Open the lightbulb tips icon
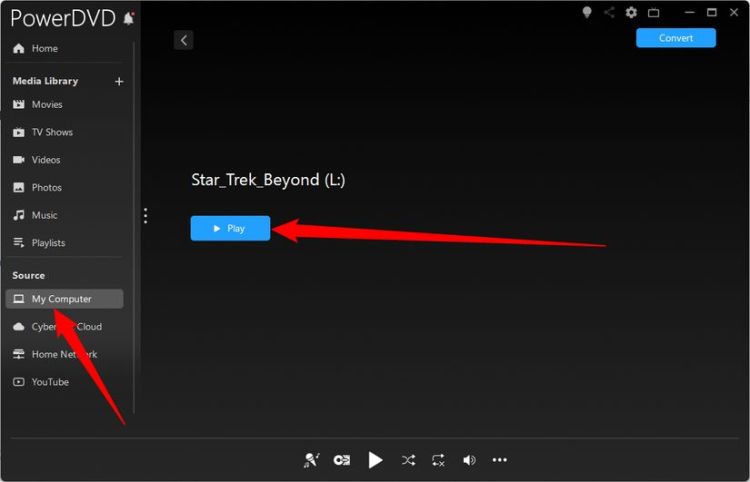 (x=587, y=13)
